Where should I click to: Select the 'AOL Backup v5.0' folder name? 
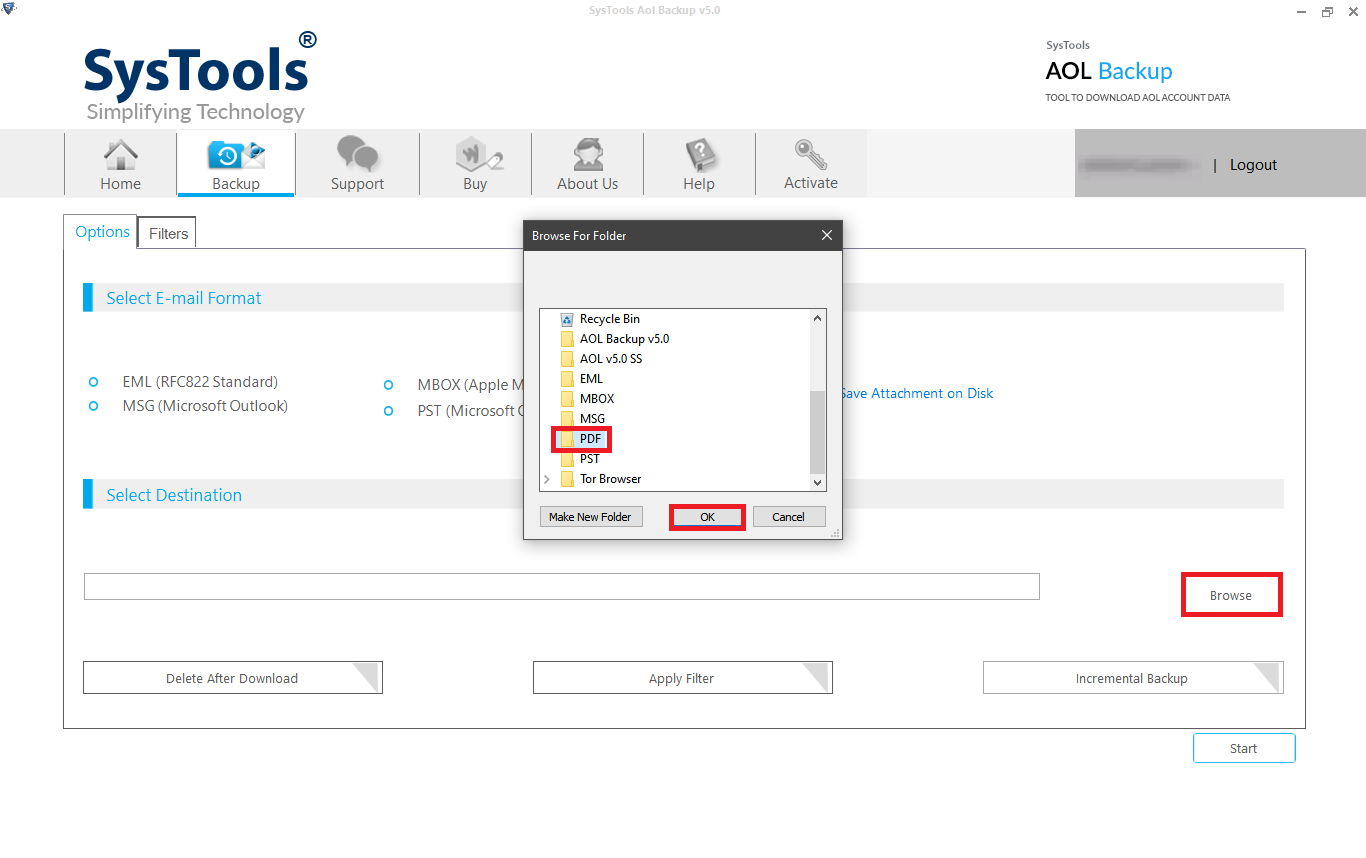coord(624,339)
